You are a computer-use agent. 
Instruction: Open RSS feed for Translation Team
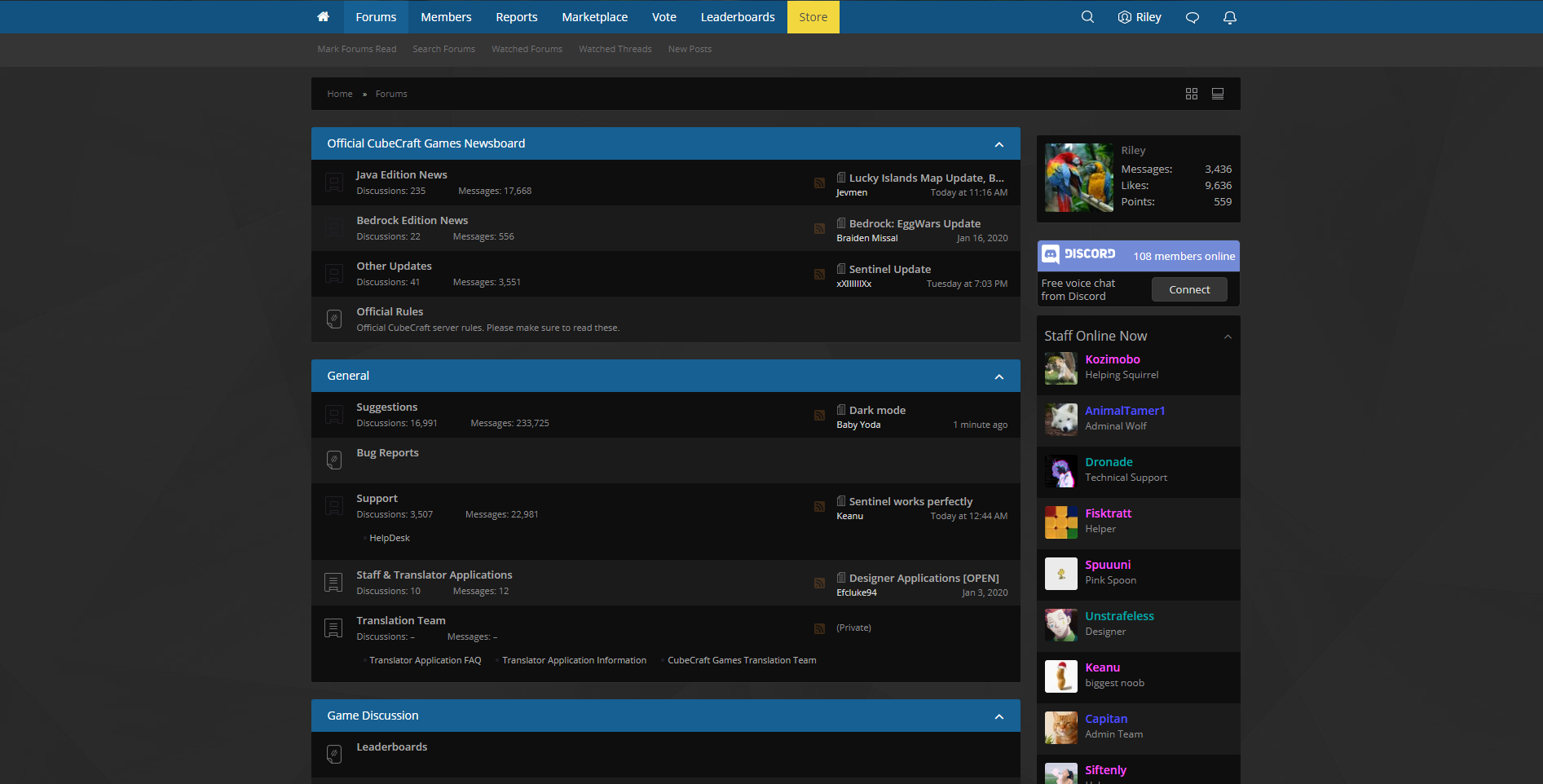click(x=819, y=628)
